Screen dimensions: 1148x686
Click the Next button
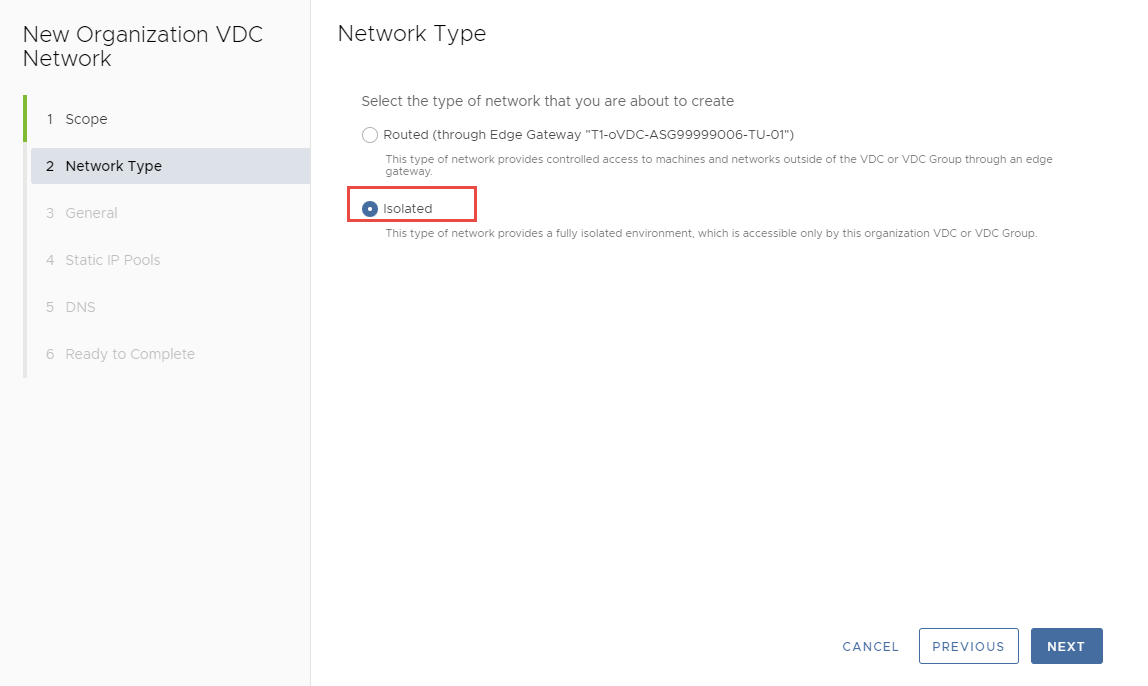[x=1066, y=646]
